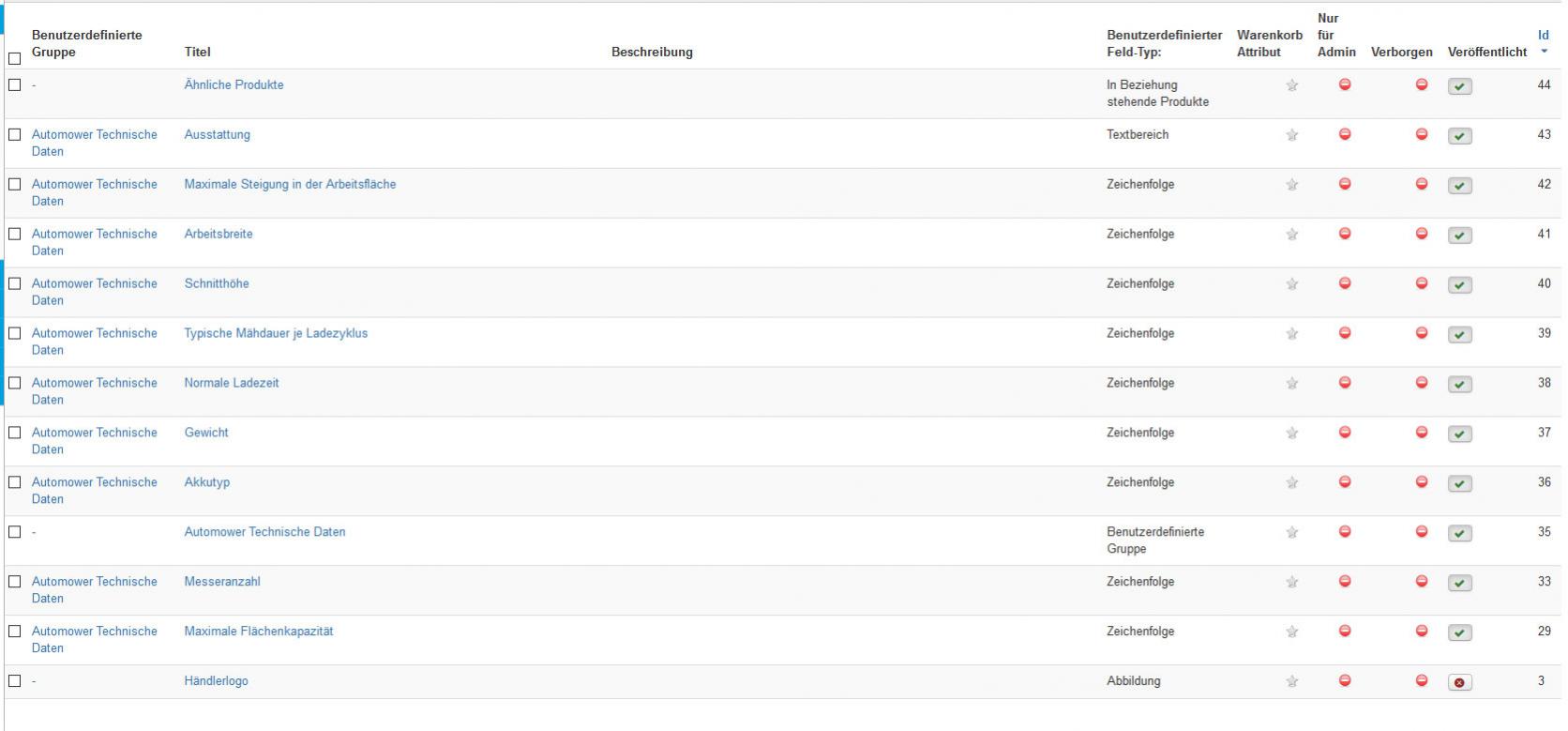Check the box for Maximale Flächenkapazität
The width and height of the screenshot is (1568, 731).
point(14,632)
